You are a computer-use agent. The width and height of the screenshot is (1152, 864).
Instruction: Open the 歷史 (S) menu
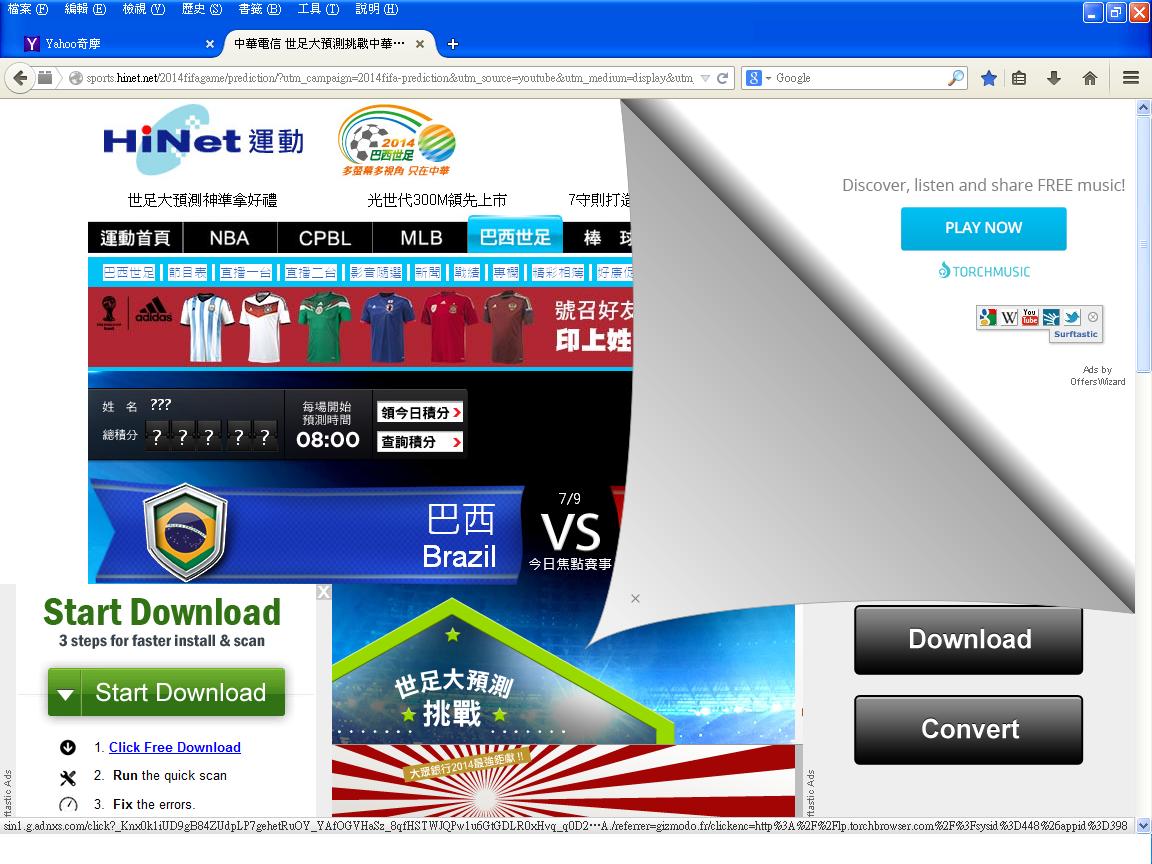[x=201, y=9]
